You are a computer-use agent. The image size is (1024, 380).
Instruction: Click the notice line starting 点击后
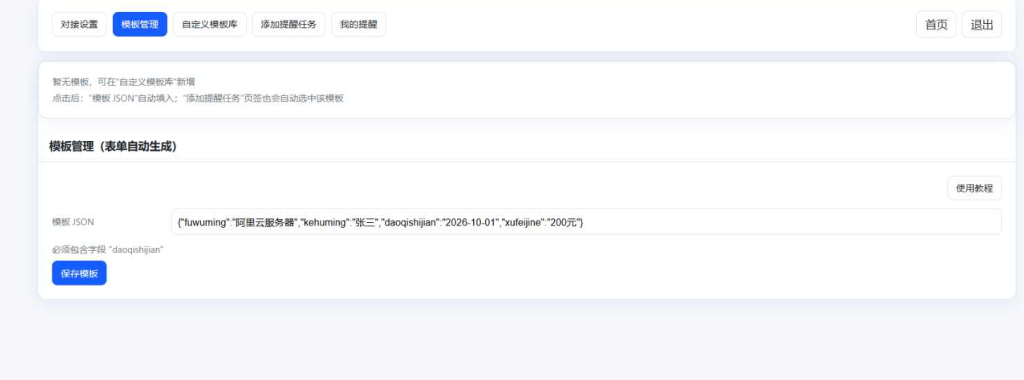198,99
